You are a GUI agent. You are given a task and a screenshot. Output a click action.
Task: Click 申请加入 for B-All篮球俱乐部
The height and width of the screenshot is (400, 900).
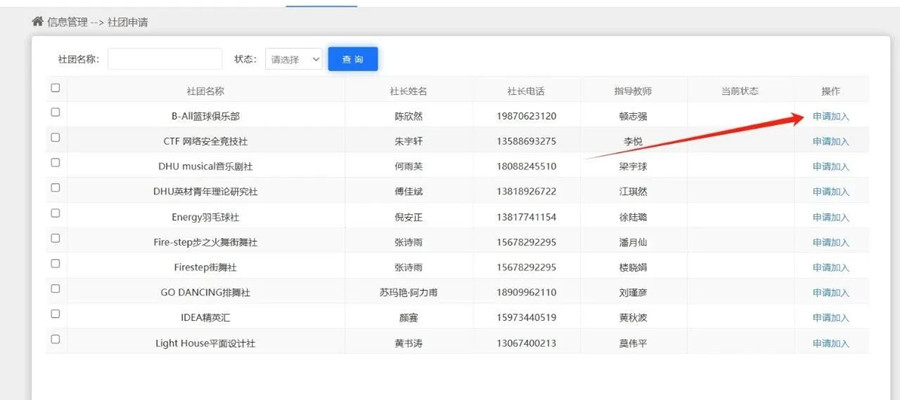830,117
